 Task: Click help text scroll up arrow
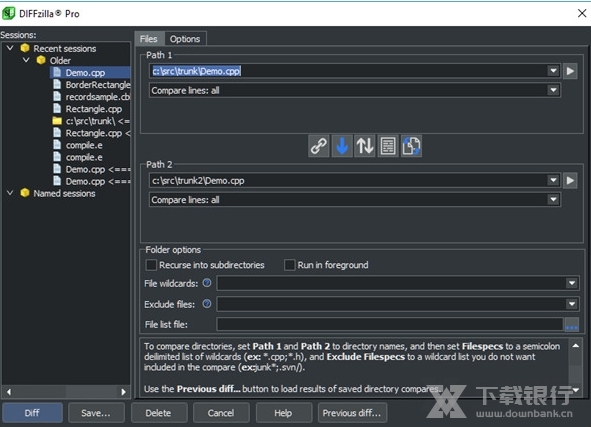click(x=576, y=346)
